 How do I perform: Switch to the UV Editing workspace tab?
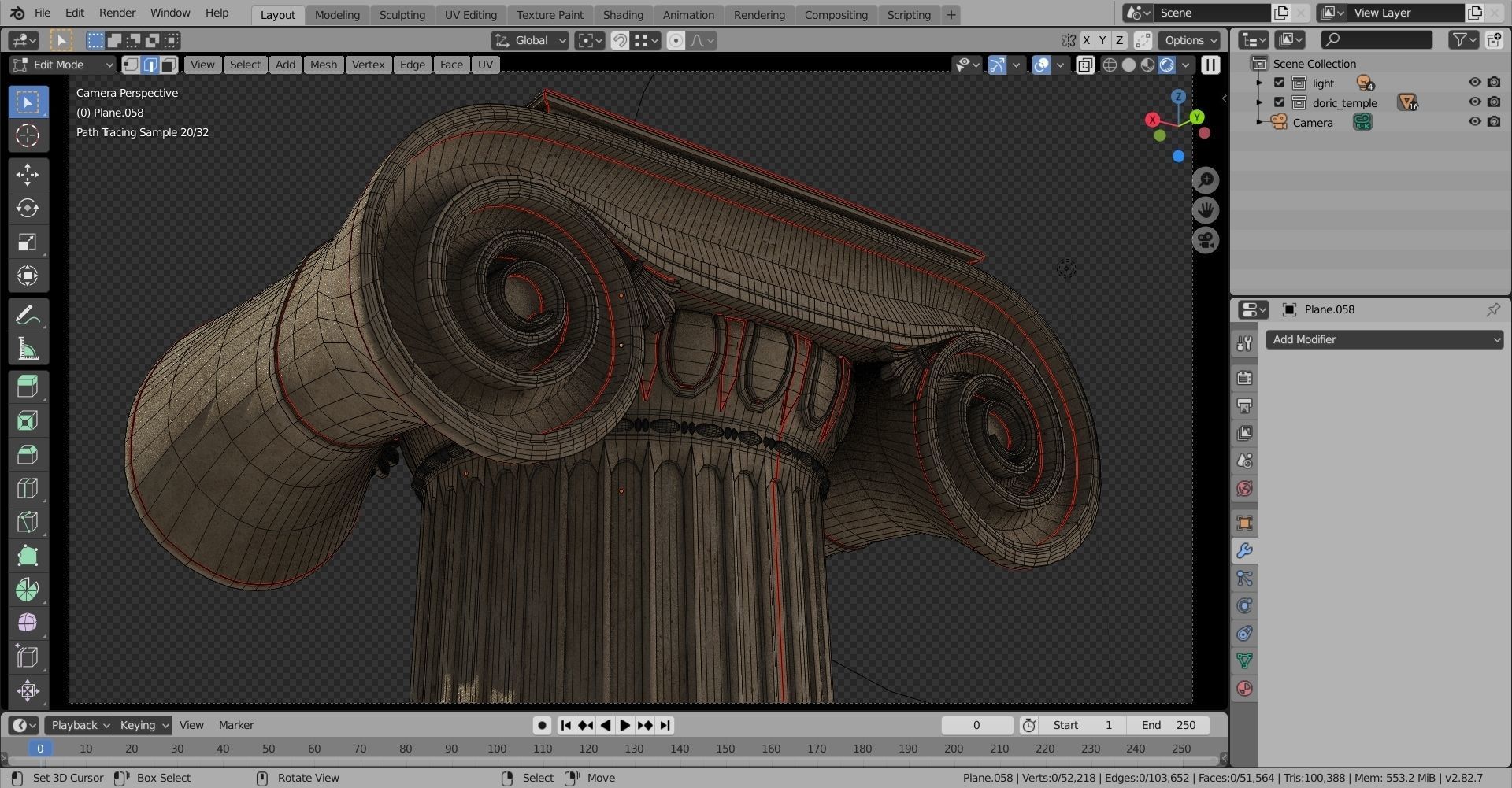pyautogui.click(x=470, y=14)
